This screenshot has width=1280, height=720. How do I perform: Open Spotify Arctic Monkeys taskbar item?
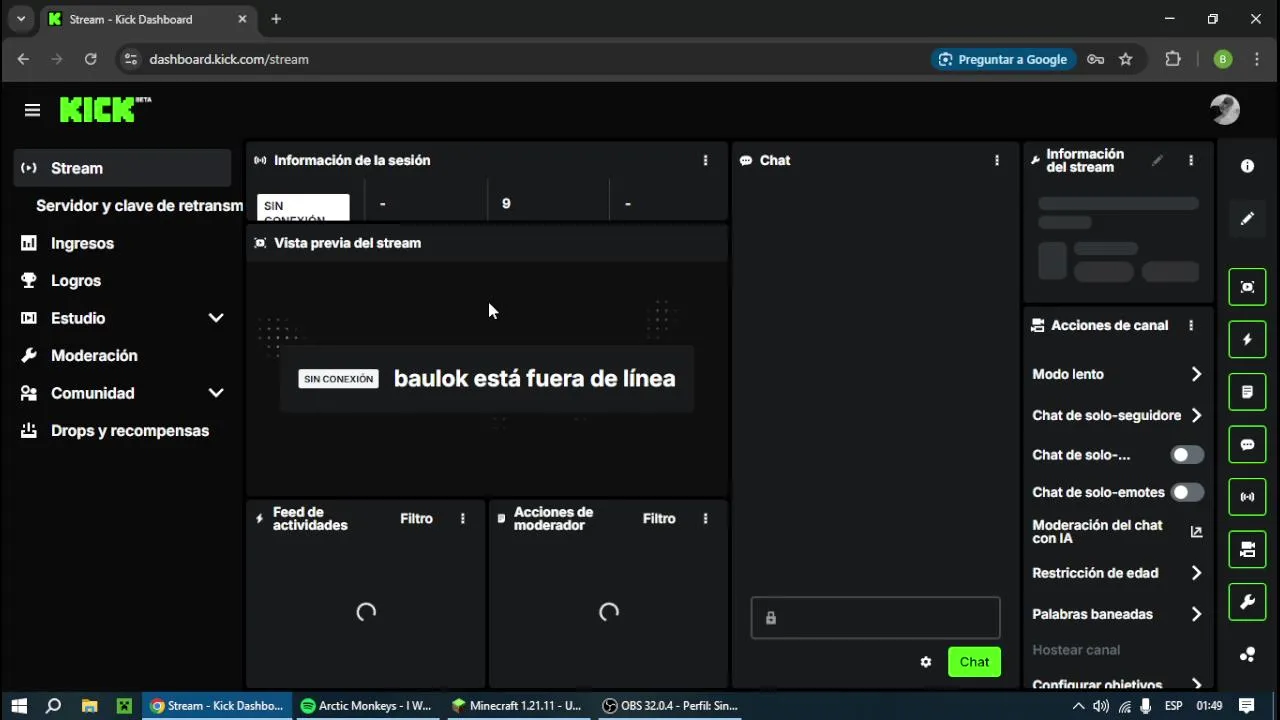pos(366,705)
